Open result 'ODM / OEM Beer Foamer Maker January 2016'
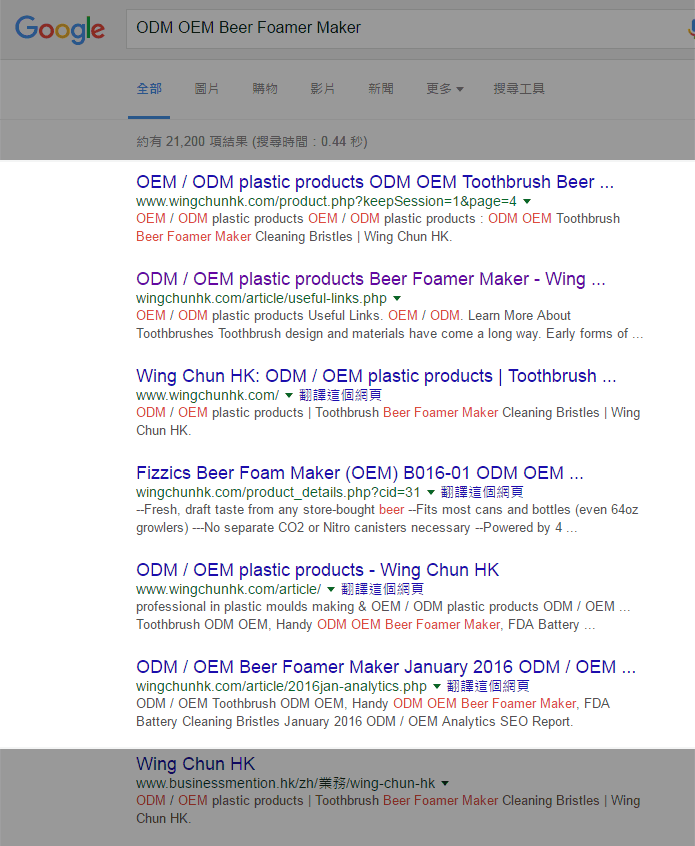The image size is (695, 846). (x=385, y=667)
